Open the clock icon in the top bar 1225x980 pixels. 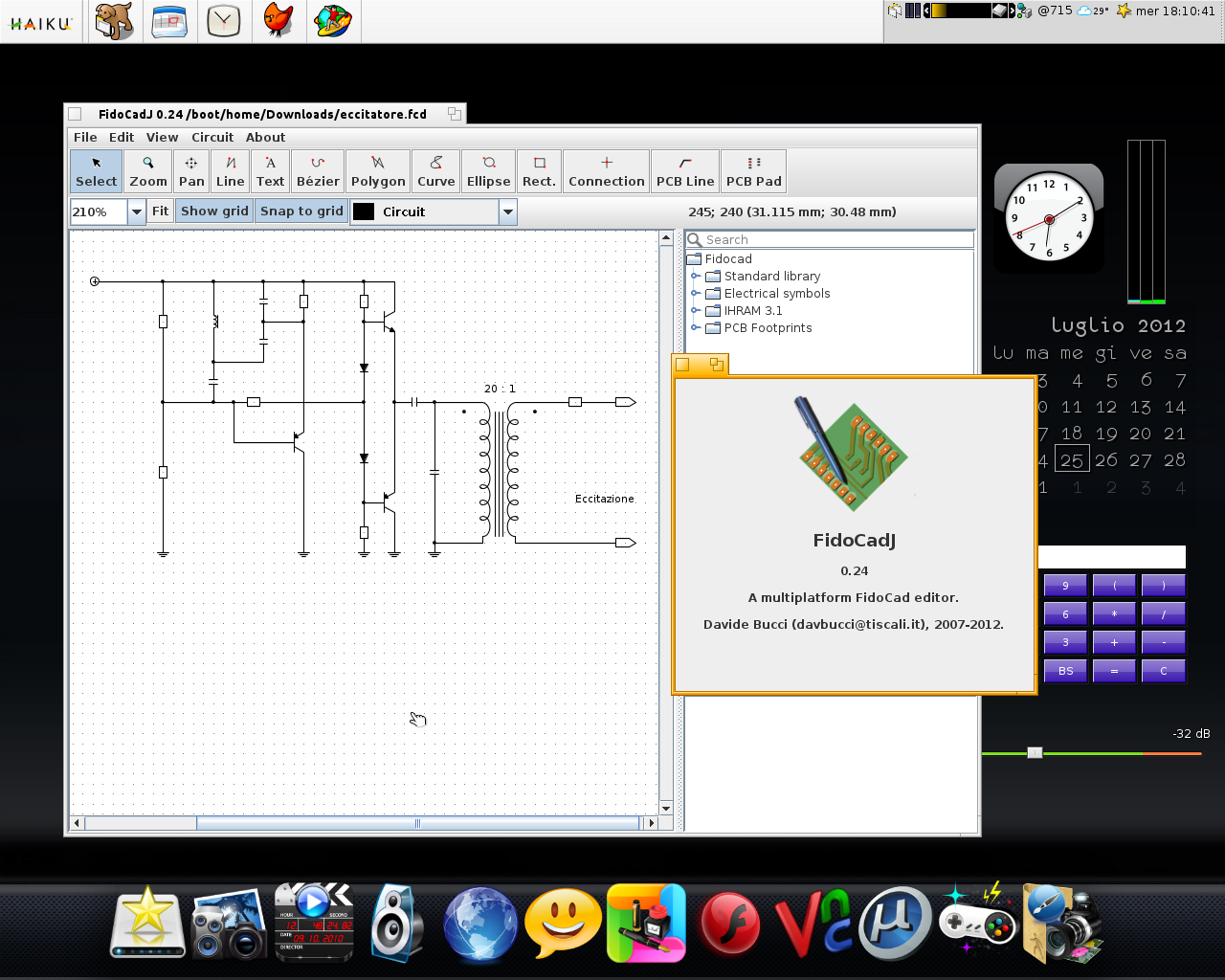[x=224, y=21]
